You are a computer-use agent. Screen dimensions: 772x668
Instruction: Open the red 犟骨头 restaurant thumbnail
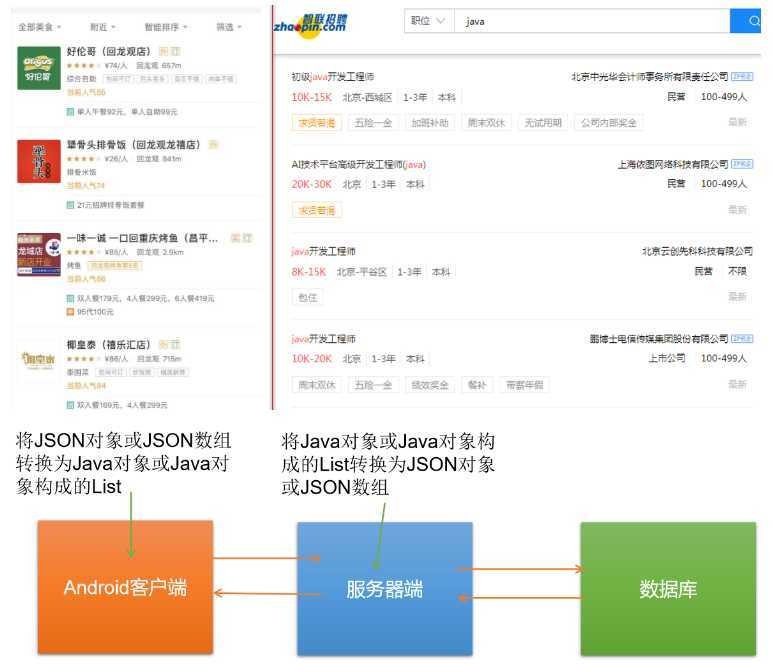click(x=39, y=161)
